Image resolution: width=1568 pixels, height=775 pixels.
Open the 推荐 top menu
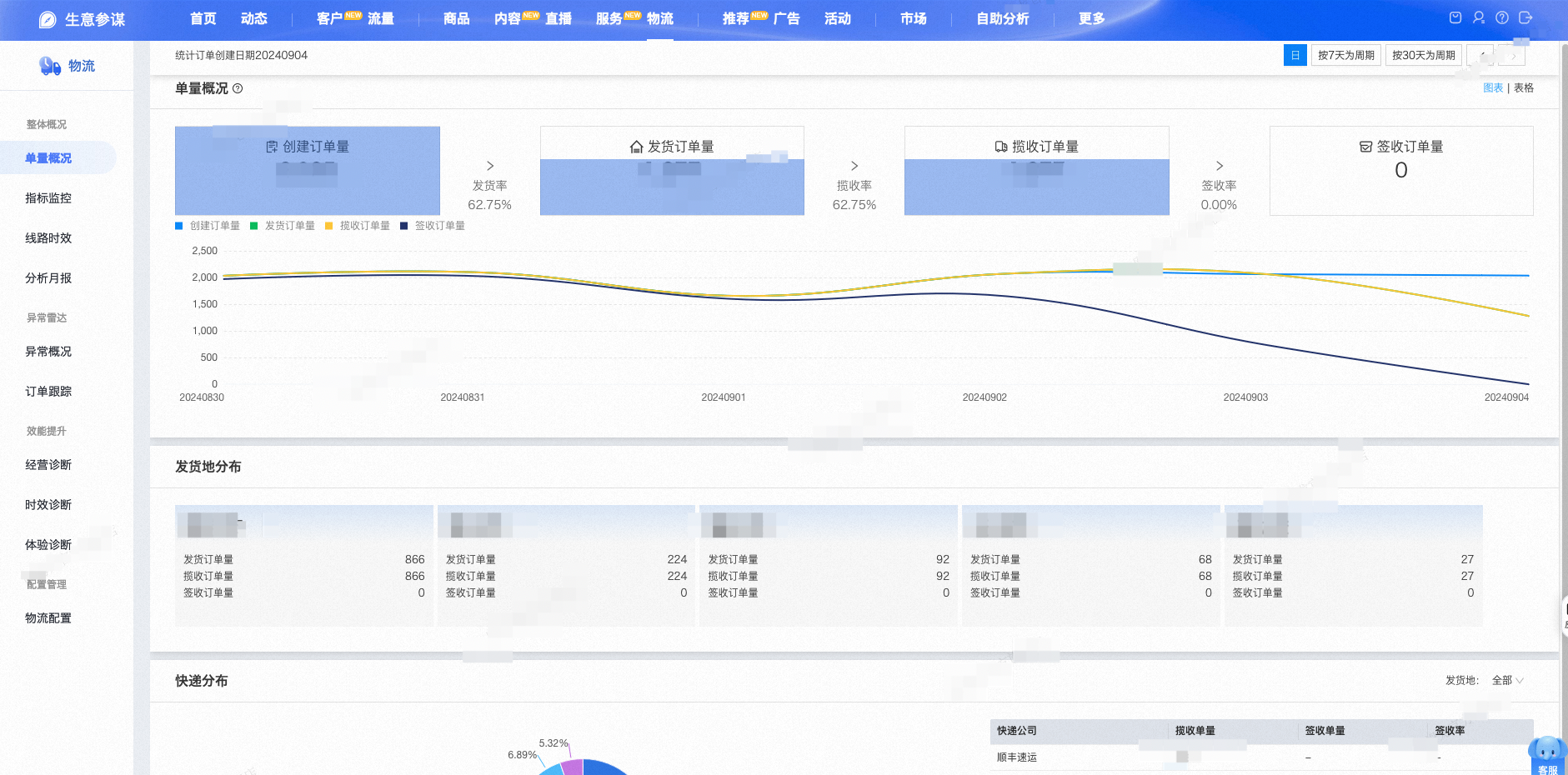coord(736,18)
